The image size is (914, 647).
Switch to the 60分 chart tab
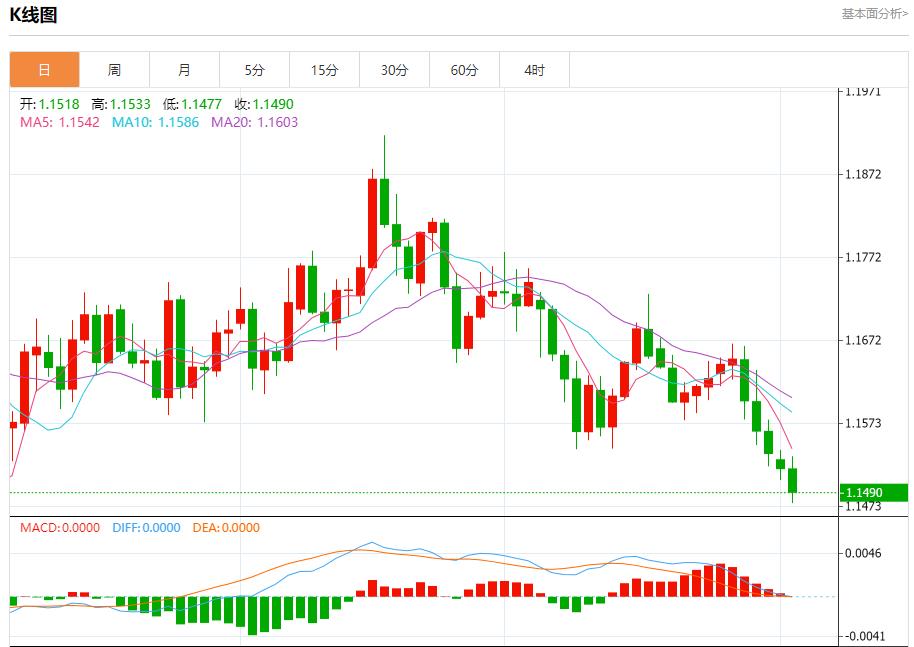point(464,69)
